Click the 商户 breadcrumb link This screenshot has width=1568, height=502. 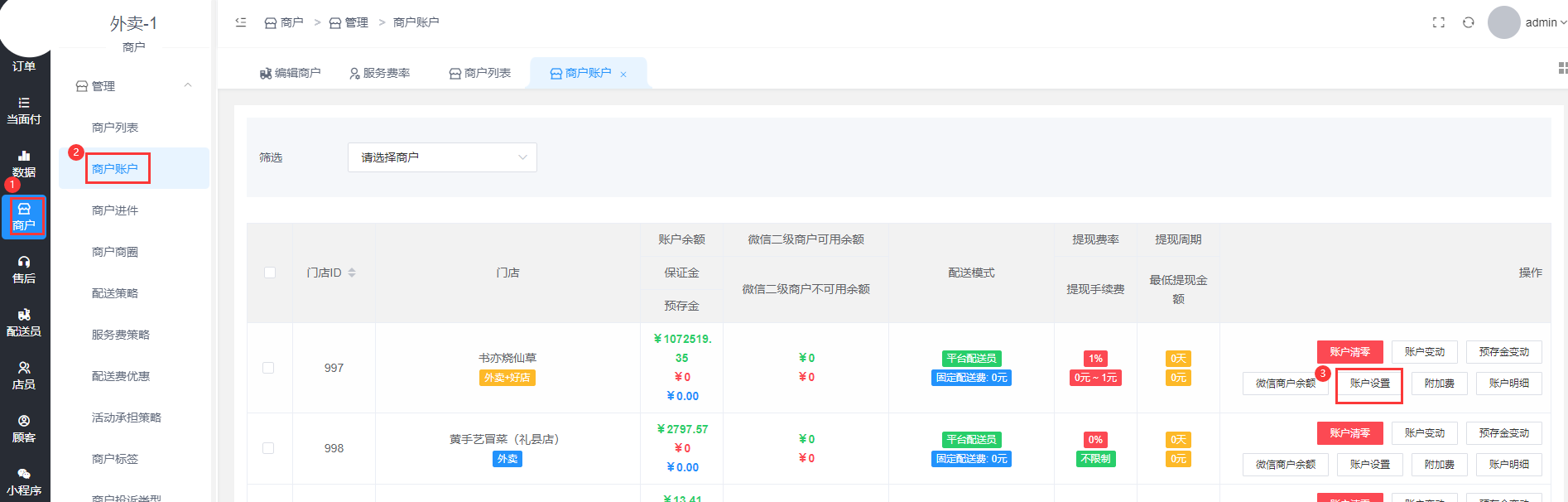pyautogui.click(x=284, y=22)
